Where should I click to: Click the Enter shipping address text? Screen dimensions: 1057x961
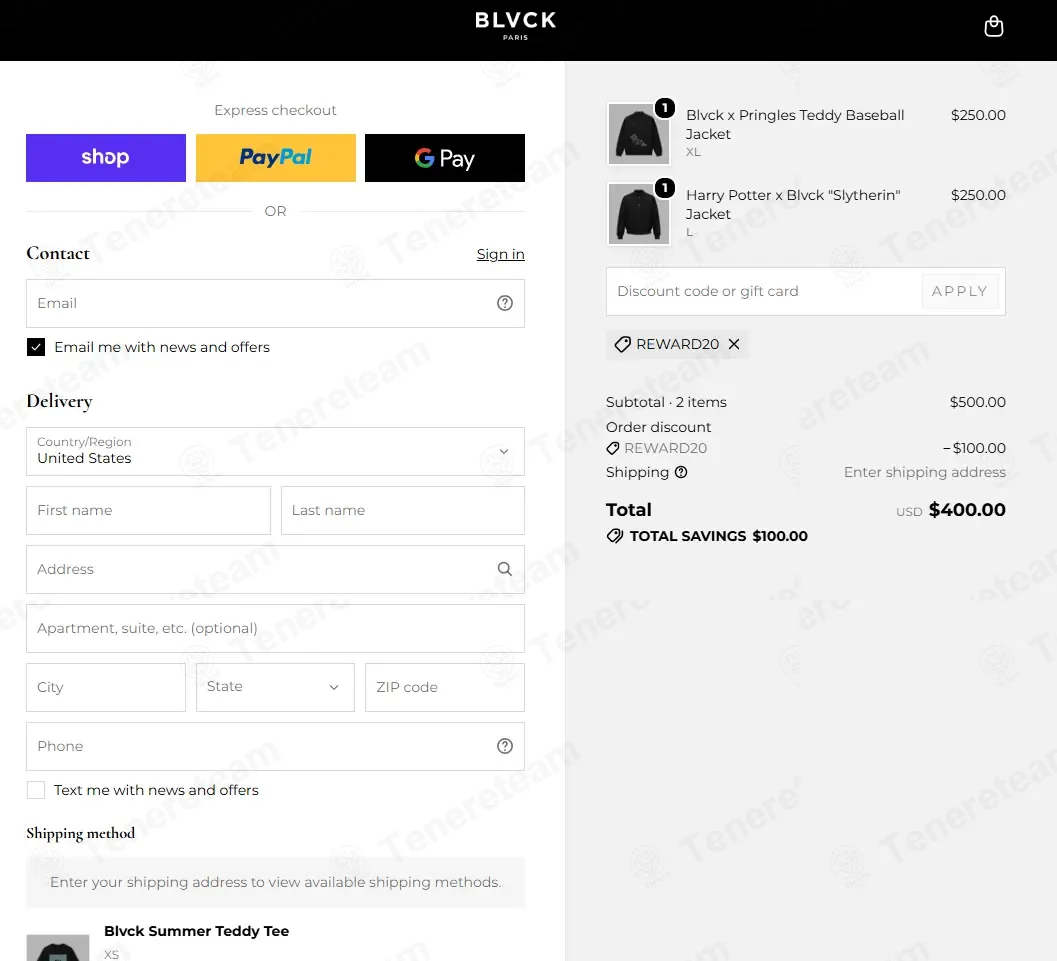(x=925, y=472)
